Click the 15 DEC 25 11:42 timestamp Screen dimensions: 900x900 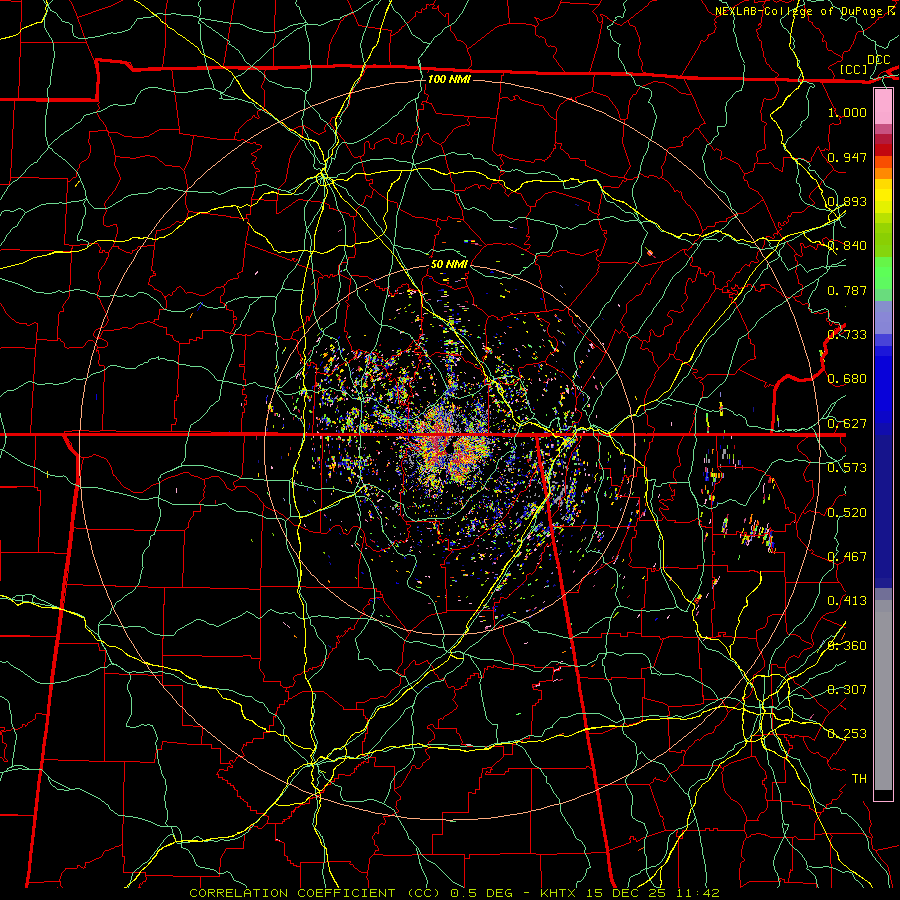click(x=653, y=893)
